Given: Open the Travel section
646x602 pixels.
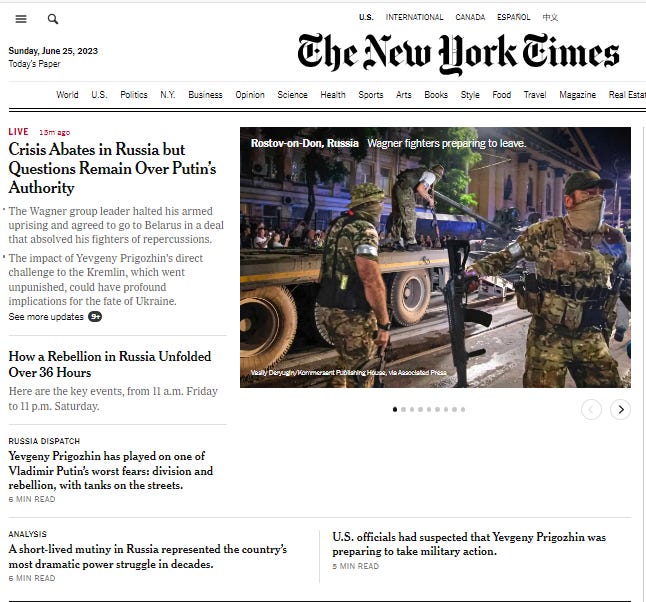Looking at the screenshot, I should pos(535,95).
